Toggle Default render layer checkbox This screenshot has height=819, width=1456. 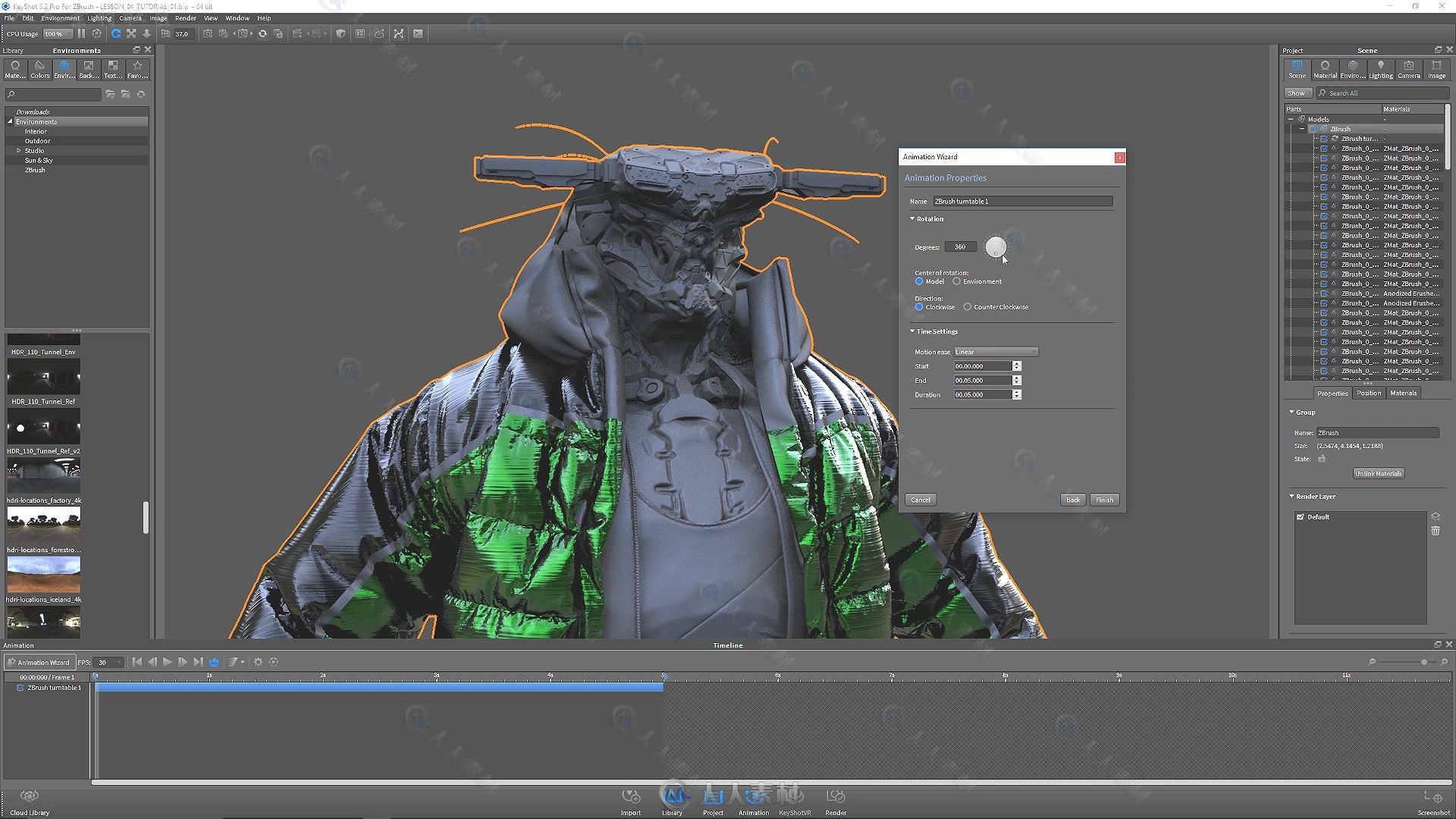pyautogui.click(x=1301, y=517)
